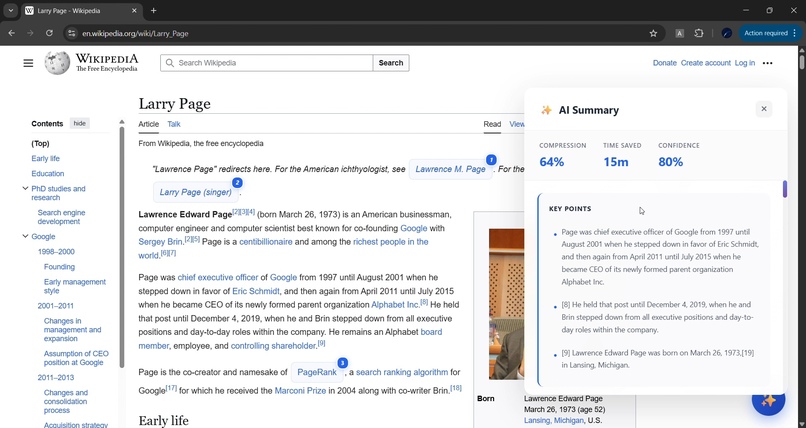
Task: Open the browser profile avatar
Action: tap(726, 33)
